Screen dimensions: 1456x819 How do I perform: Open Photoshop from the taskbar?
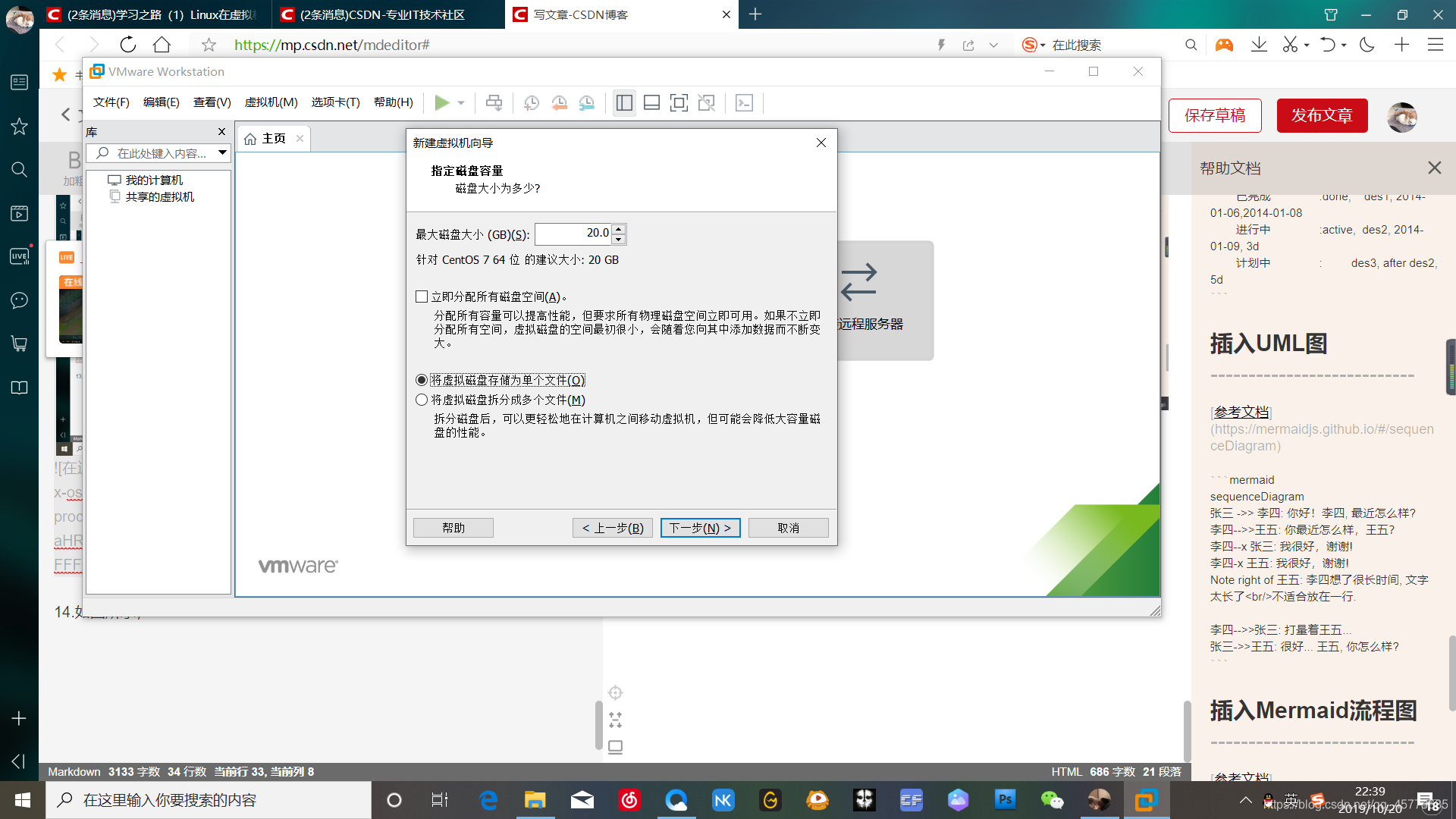pos(1005,799)
